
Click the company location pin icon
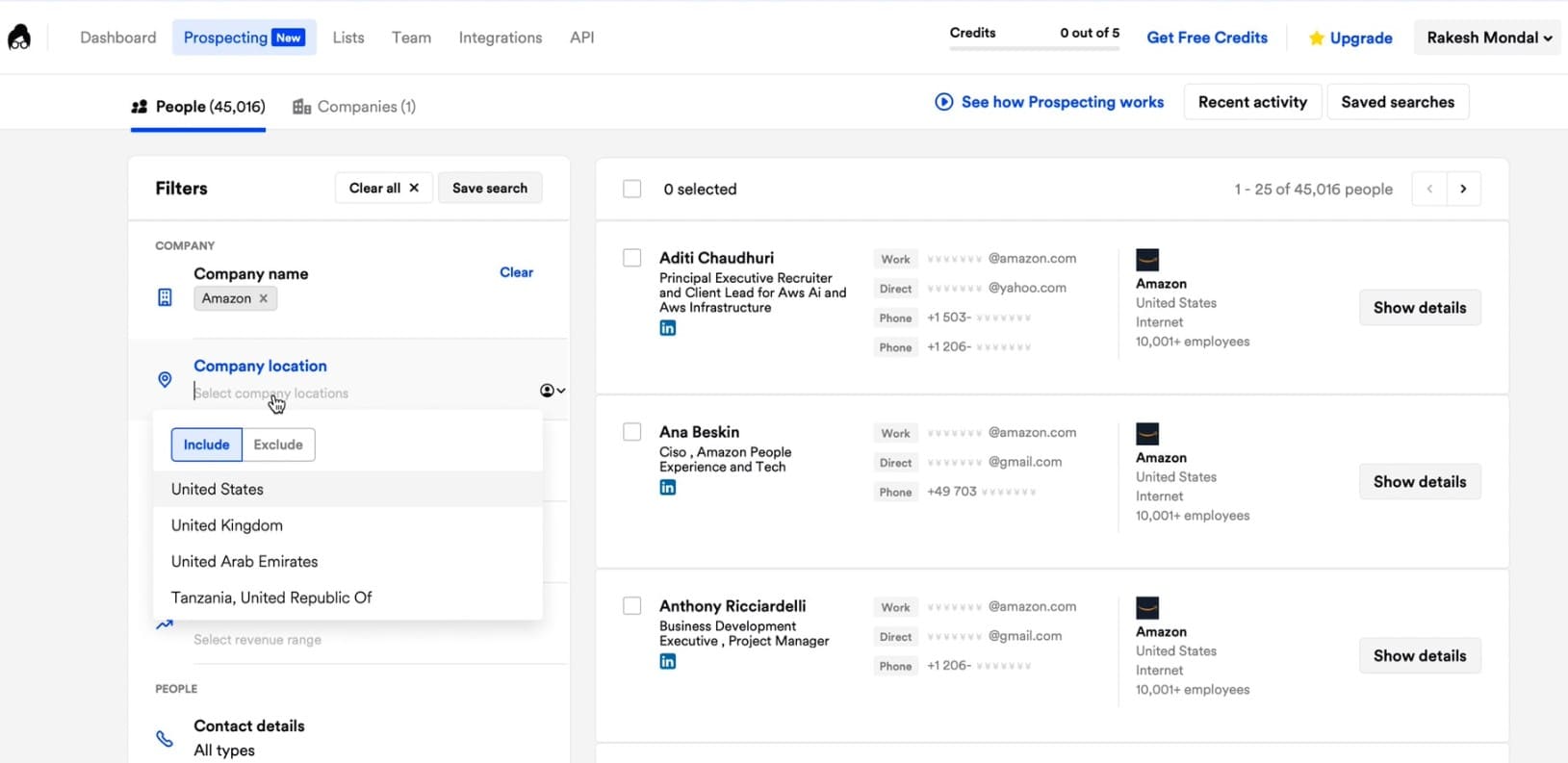coord(165,380)
